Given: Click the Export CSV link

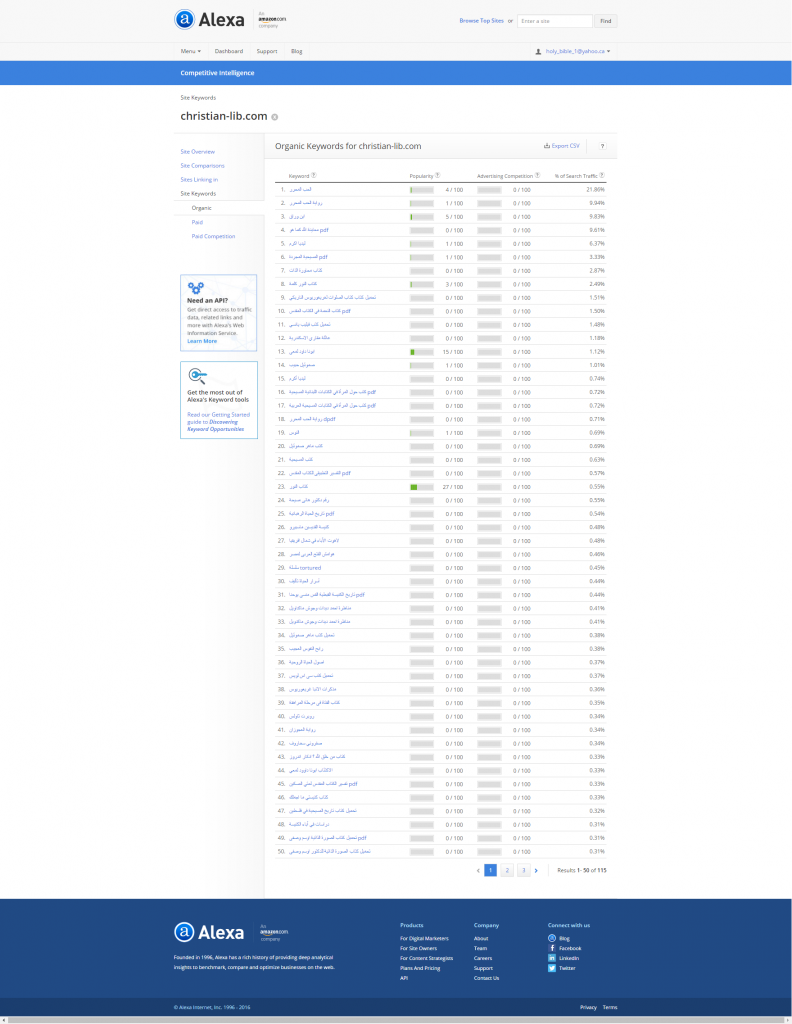Looking at the screenshot, I should [x=562, y=146].
